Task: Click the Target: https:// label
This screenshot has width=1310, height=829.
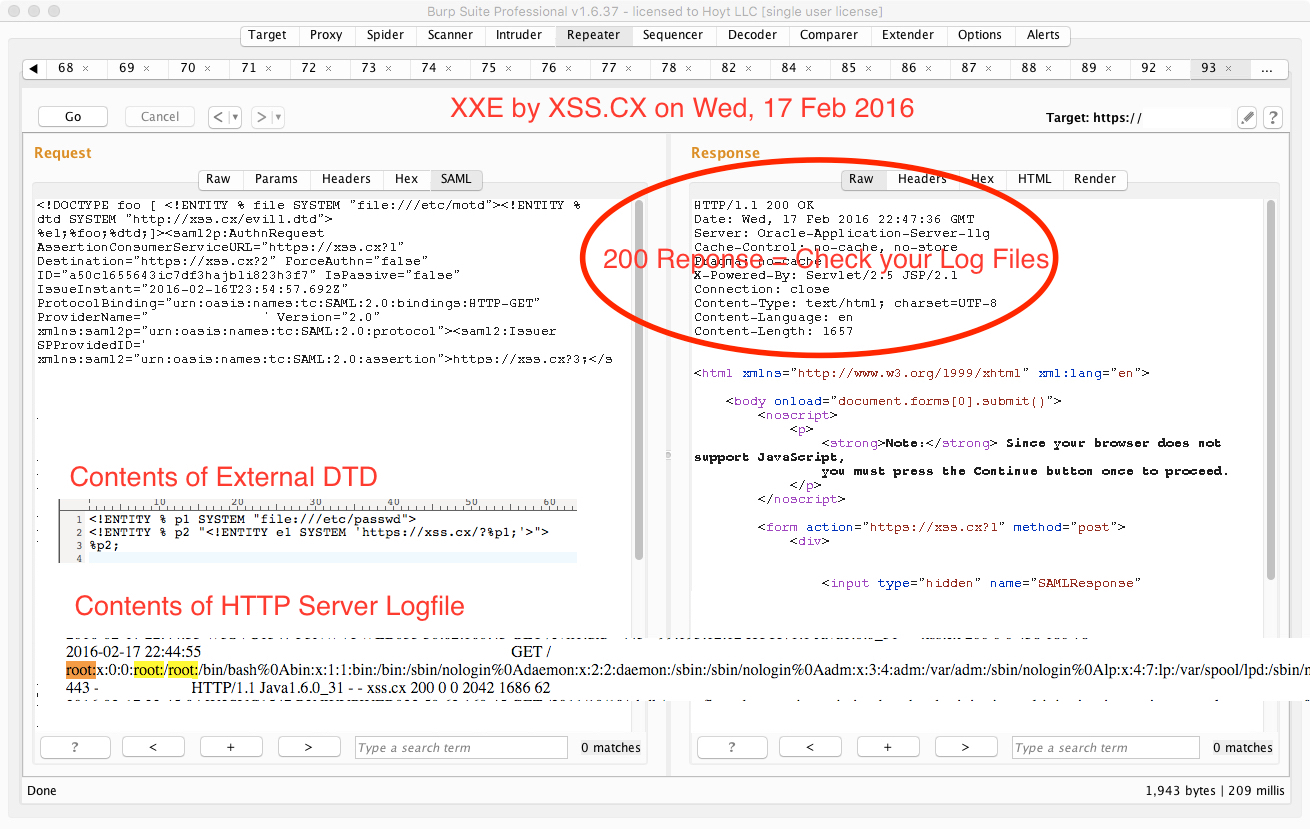Action: pos(1094,117)
